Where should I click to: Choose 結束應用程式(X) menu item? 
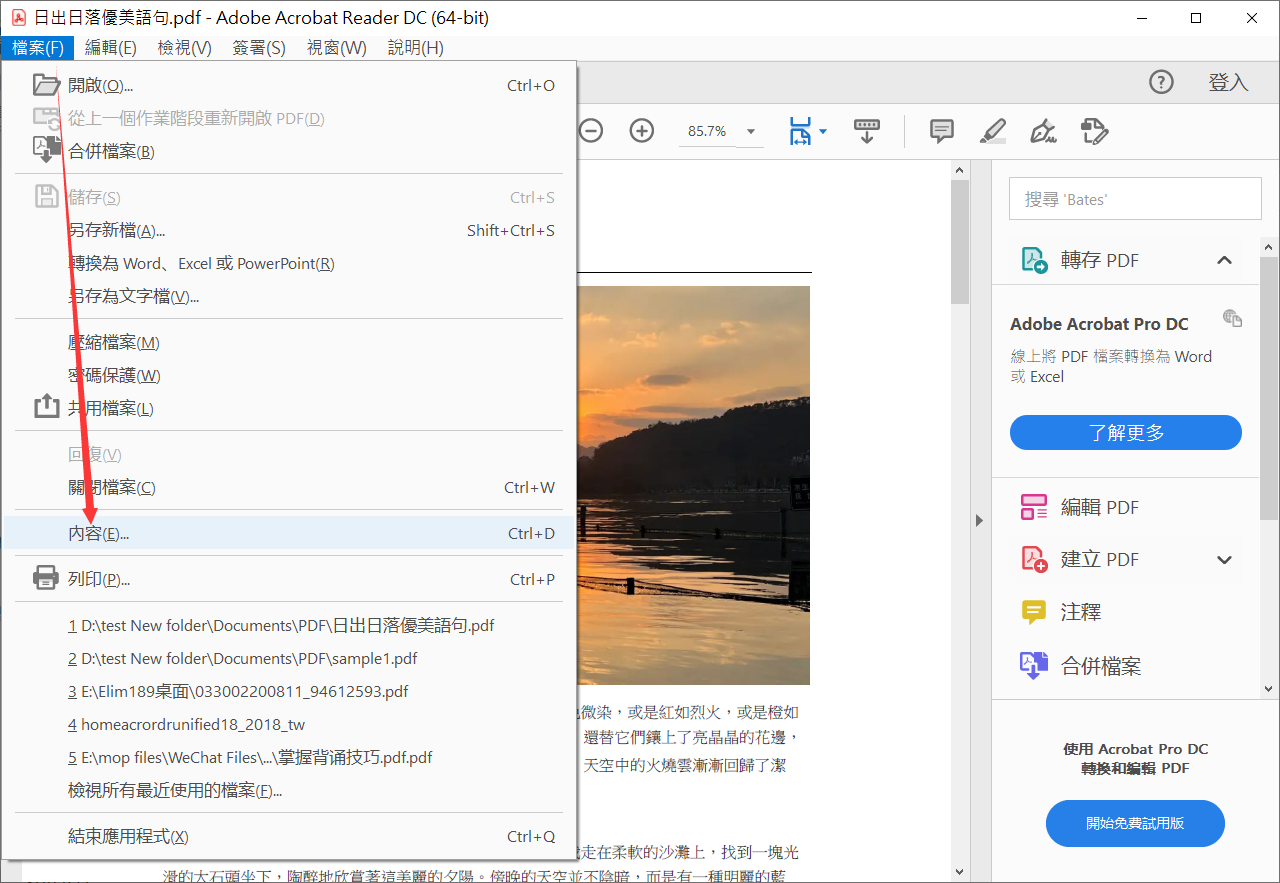click(x=289, y=837)
